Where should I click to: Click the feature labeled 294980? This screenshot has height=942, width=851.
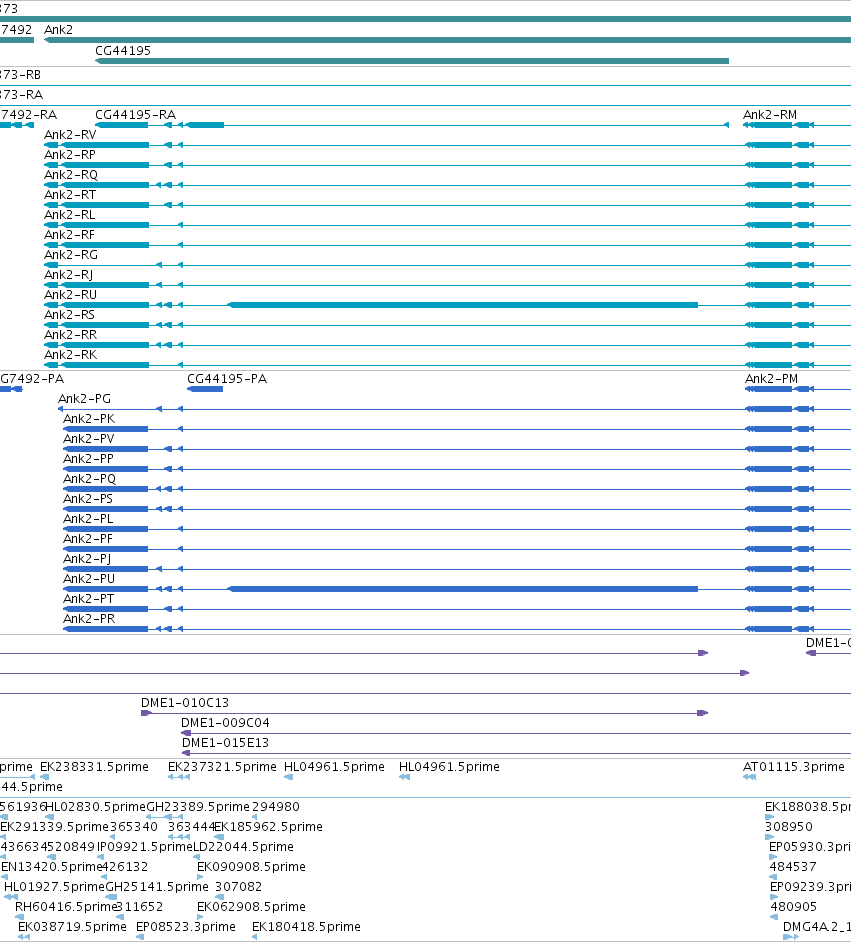(276, 807)
